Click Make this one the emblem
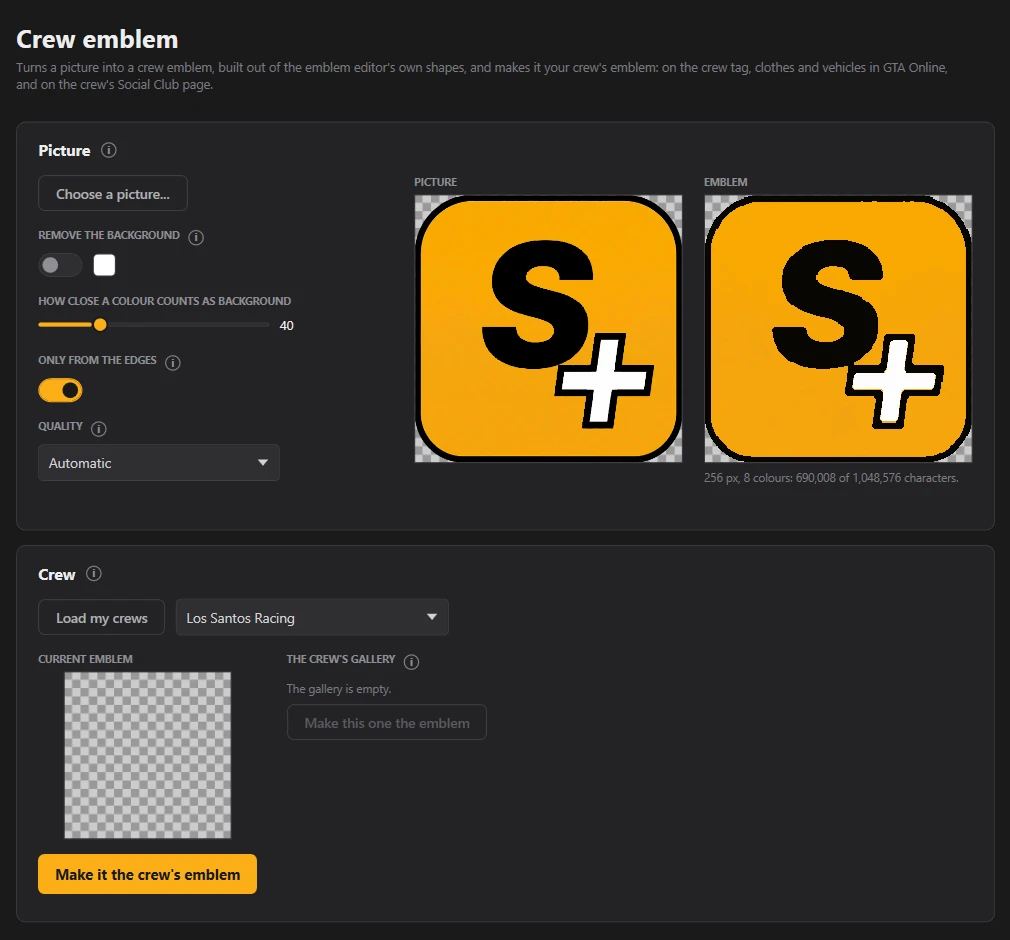 [x=386, y=722]
